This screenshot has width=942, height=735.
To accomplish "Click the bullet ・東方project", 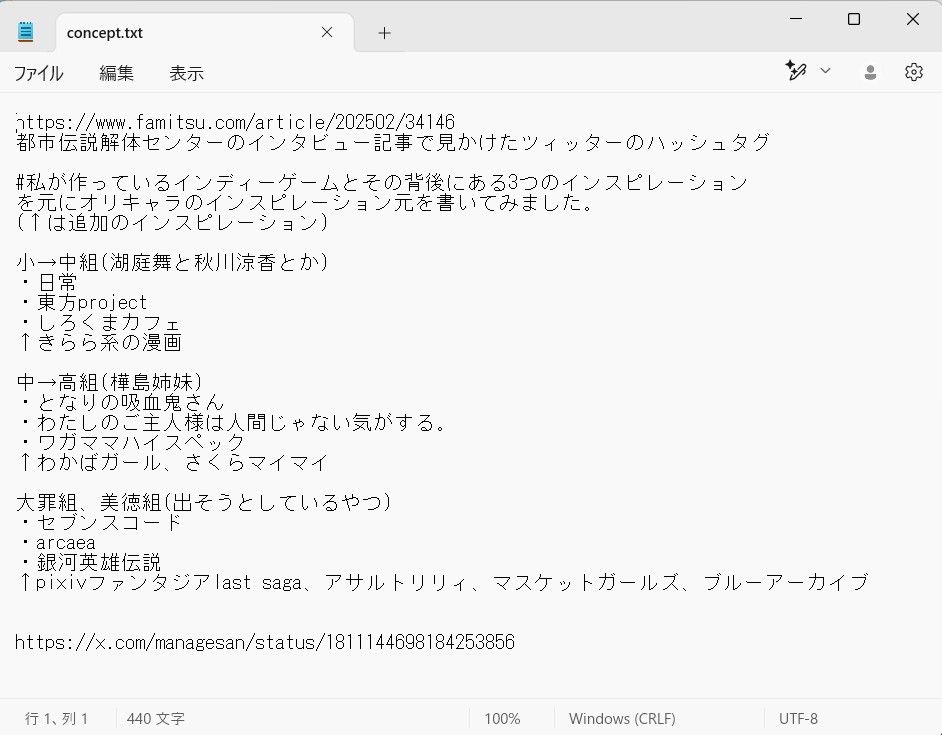I will 82,302.
